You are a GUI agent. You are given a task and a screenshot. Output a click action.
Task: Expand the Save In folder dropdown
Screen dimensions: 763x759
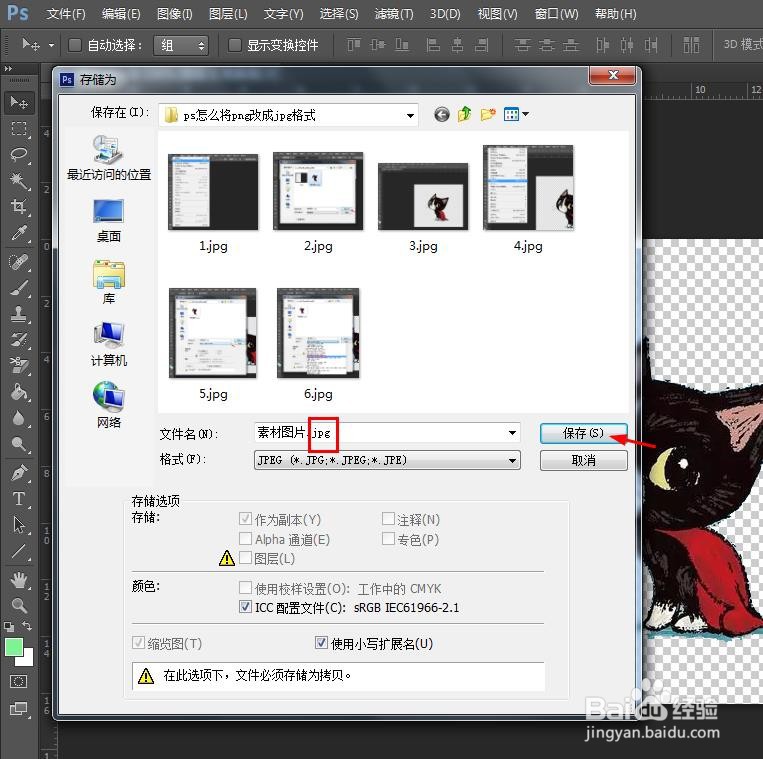click(x=410, y=115)
